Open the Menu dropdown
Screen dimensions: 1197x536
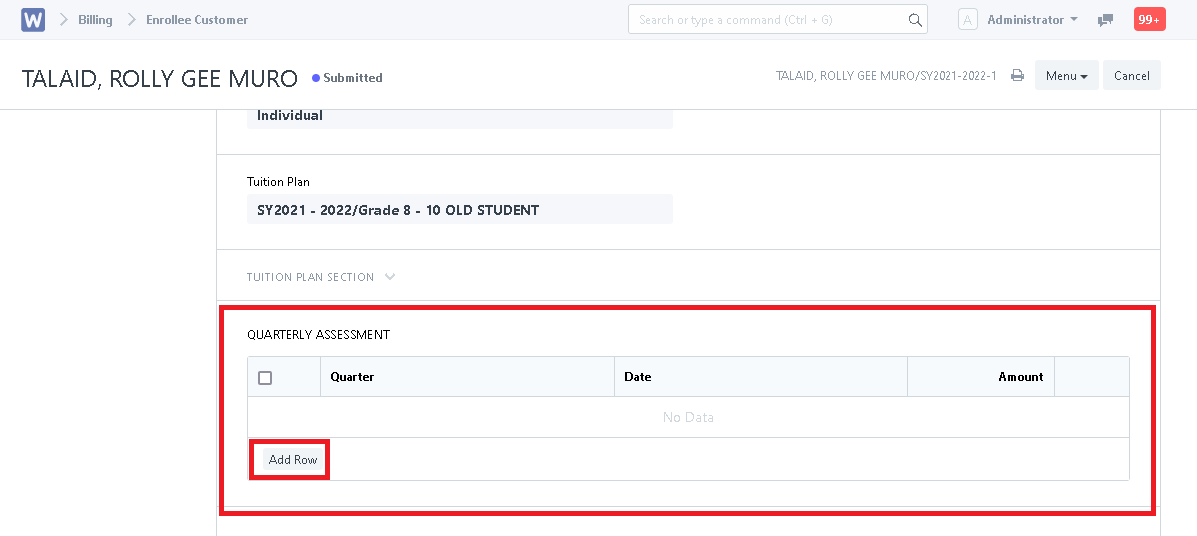tap(1066, 76)
